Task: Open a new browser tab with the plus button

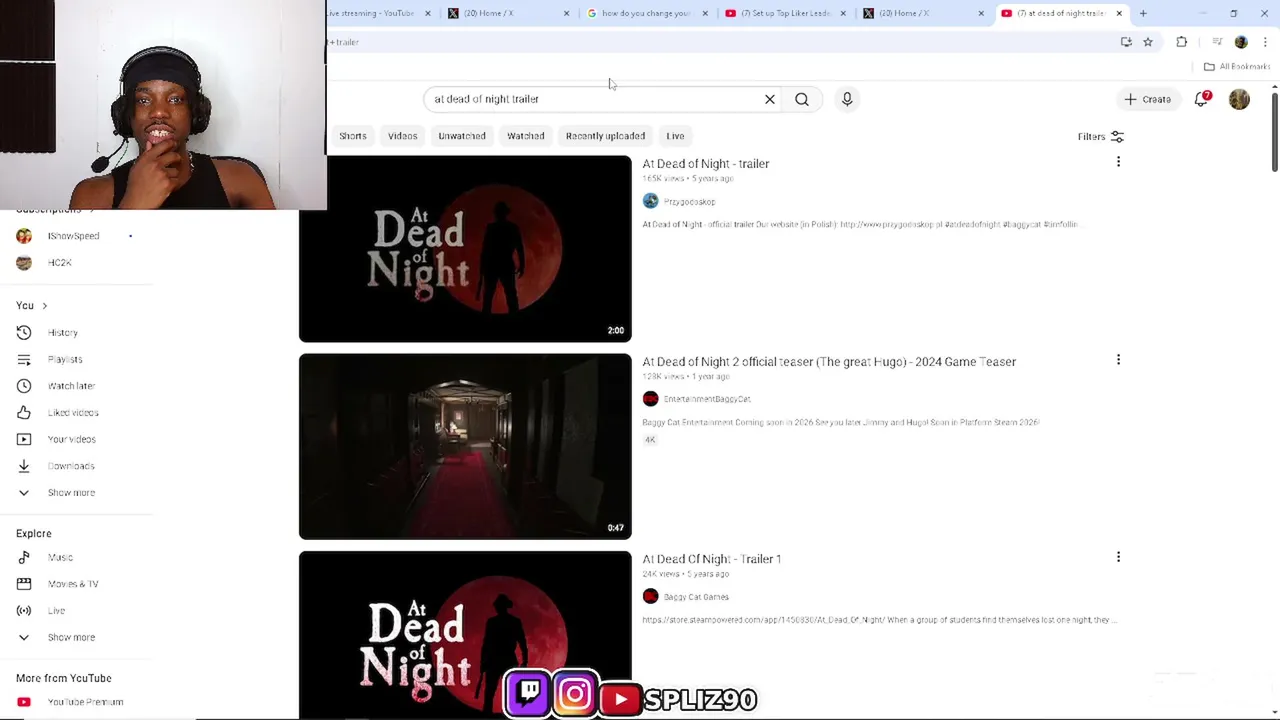Action: point(1143,13)
